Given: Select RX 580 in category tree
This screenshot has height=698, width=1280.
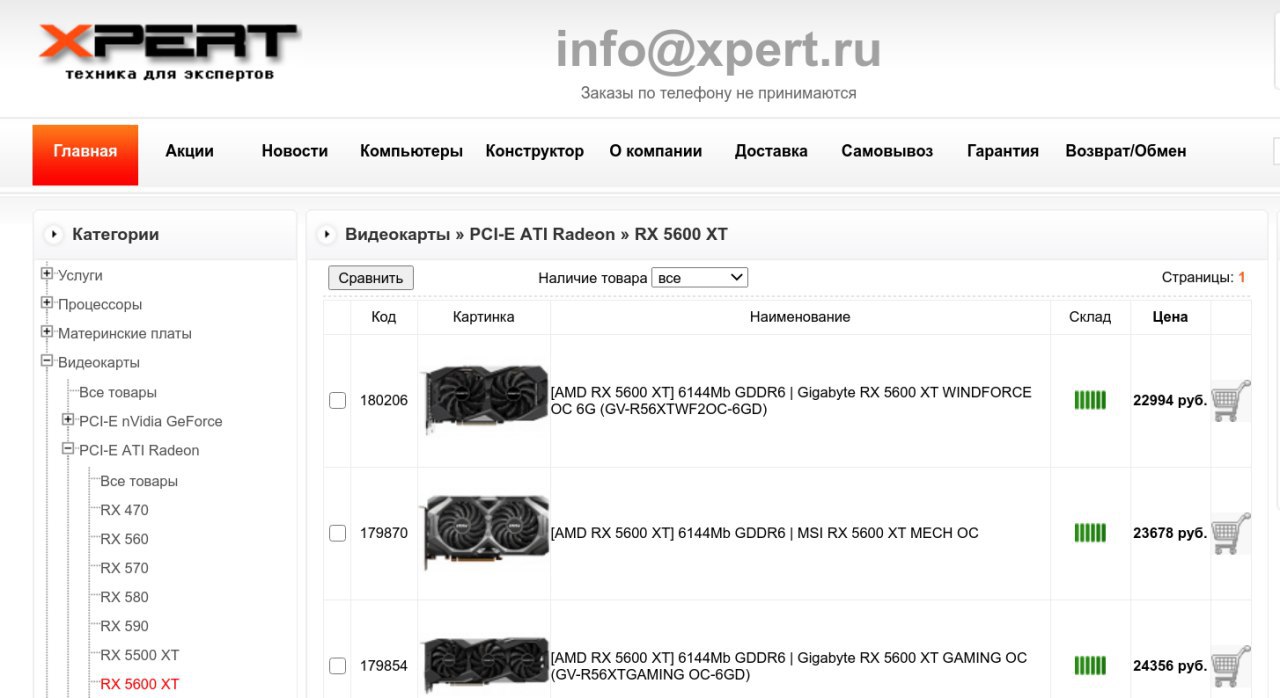Looking at the screenshot, I should pos(124,597).
